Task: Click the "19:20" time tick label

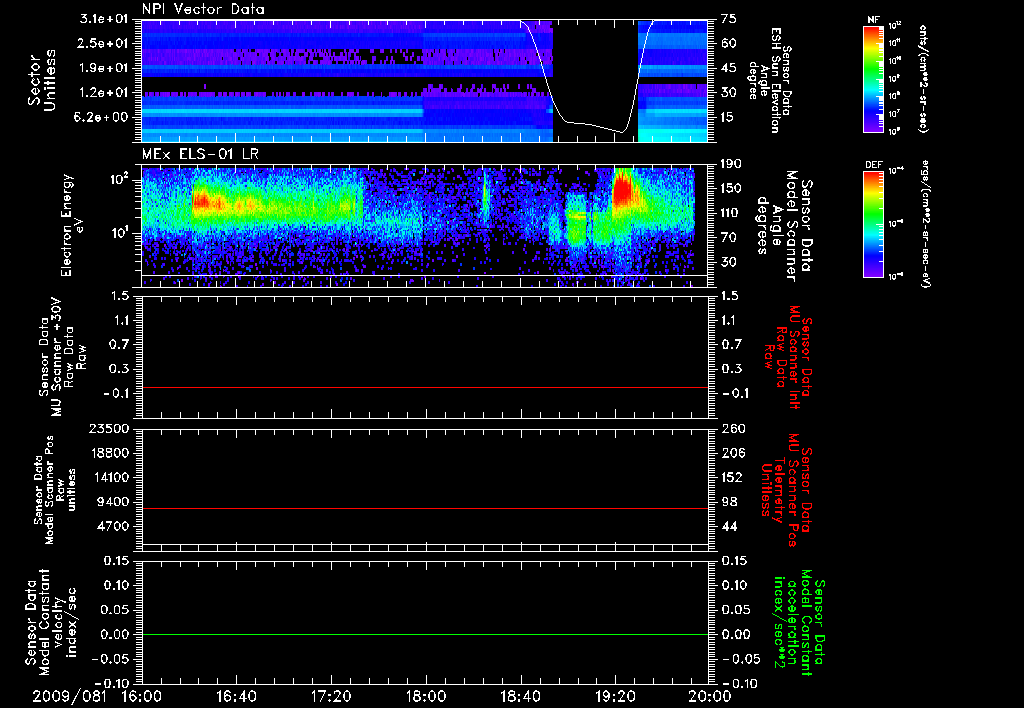Action: (615, 697)
